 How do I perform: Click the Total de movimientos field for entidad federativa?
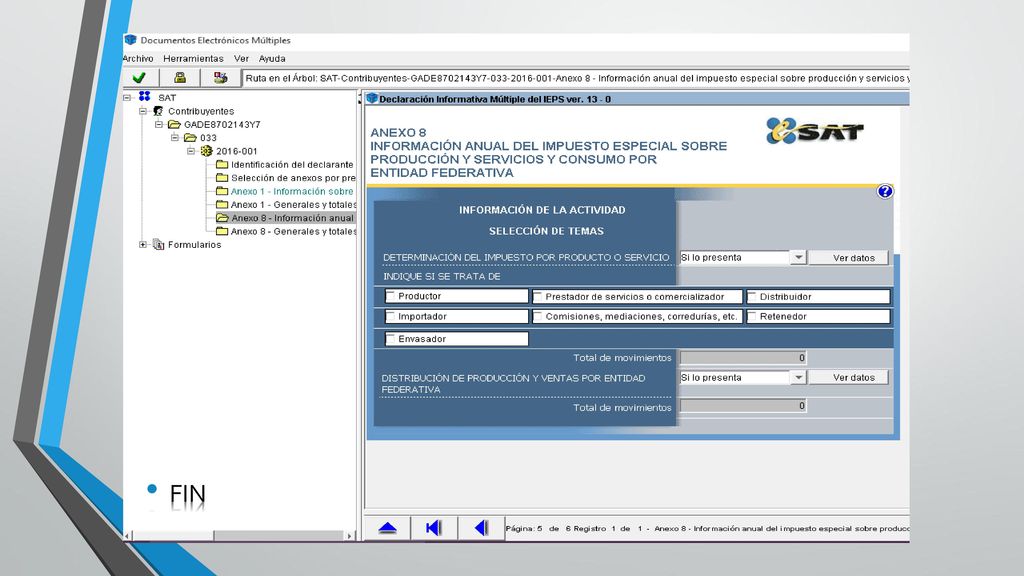pos(743,406)
